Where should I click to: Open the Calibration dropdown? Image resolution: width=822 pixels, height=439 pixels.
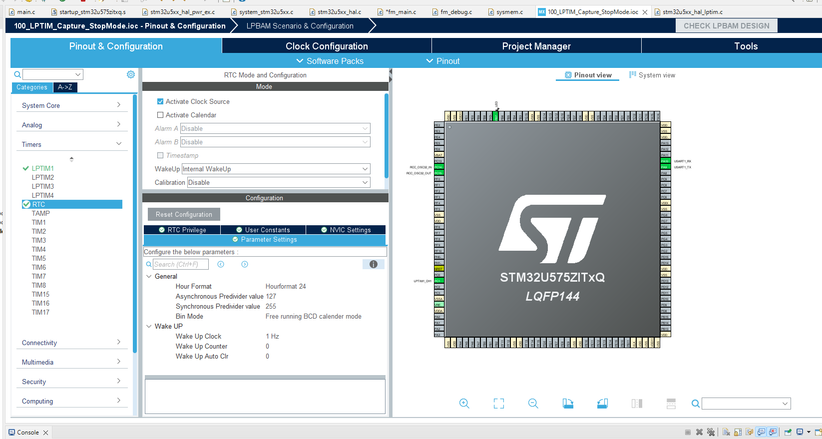(278, 183)
